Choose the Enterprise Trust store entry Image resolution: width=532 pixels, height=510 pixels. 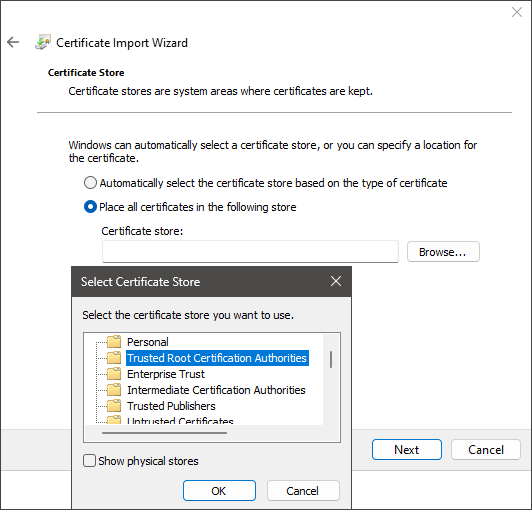click(166, 374)
